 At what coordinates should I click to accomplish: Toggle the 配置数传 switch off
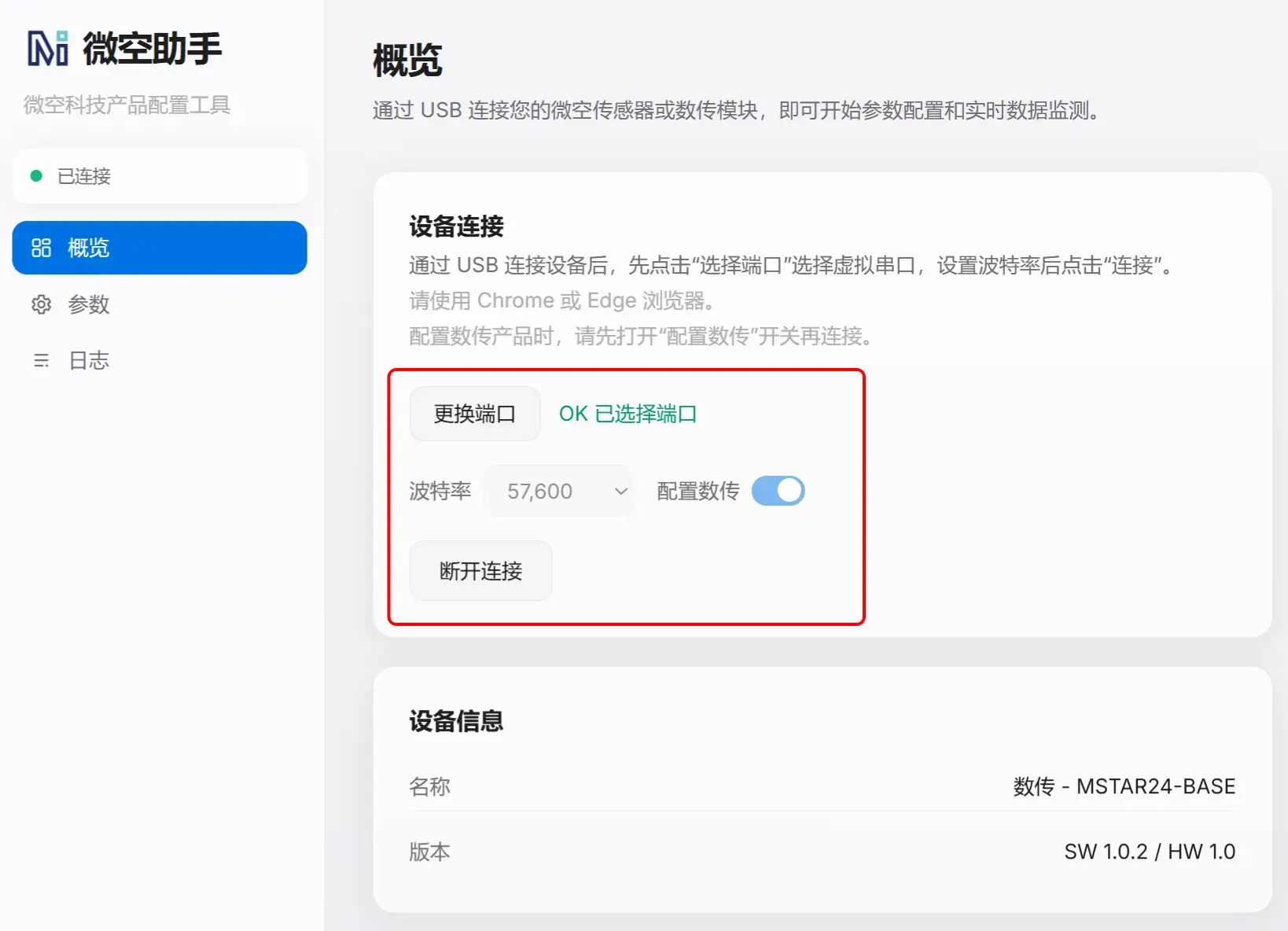778,491
